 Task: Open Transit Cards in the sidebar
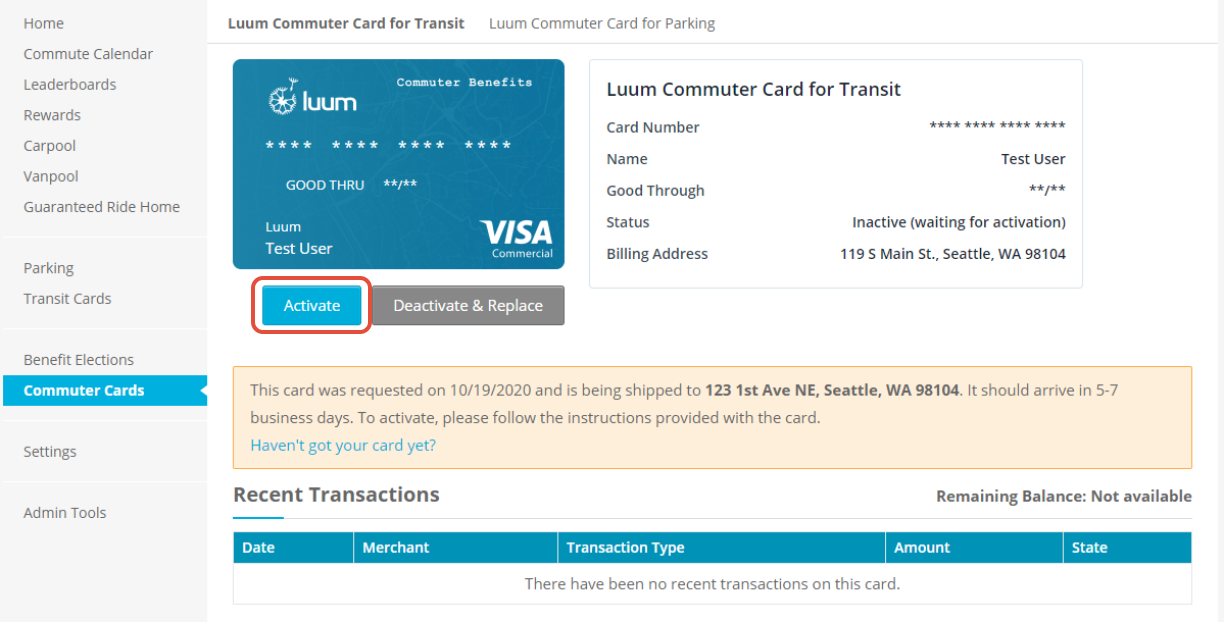point(67,299)
